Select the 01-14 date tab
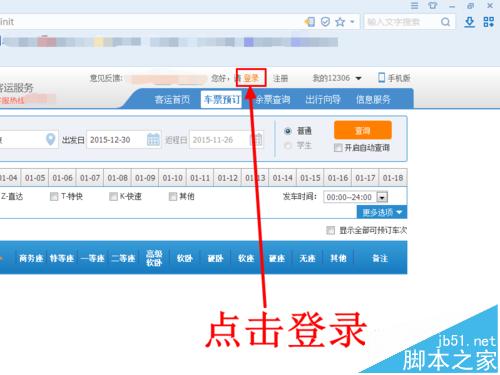The height and width of the screenshot is (375, 500). tap(283, 178)
